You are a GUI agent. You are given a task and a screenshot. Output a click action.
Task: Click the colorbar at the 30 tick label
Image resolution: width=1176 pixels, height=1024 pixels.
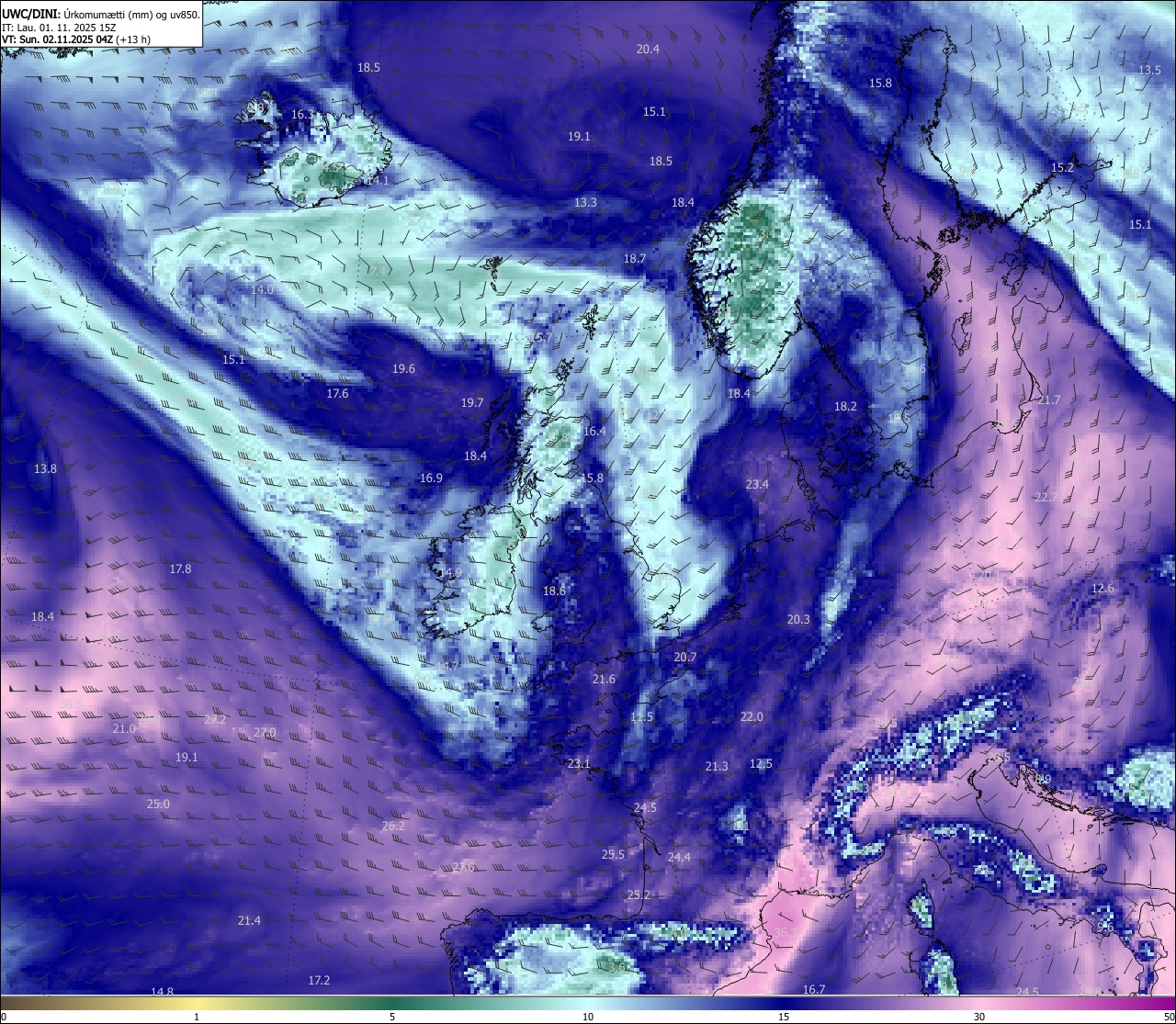tap(979, 1017)
